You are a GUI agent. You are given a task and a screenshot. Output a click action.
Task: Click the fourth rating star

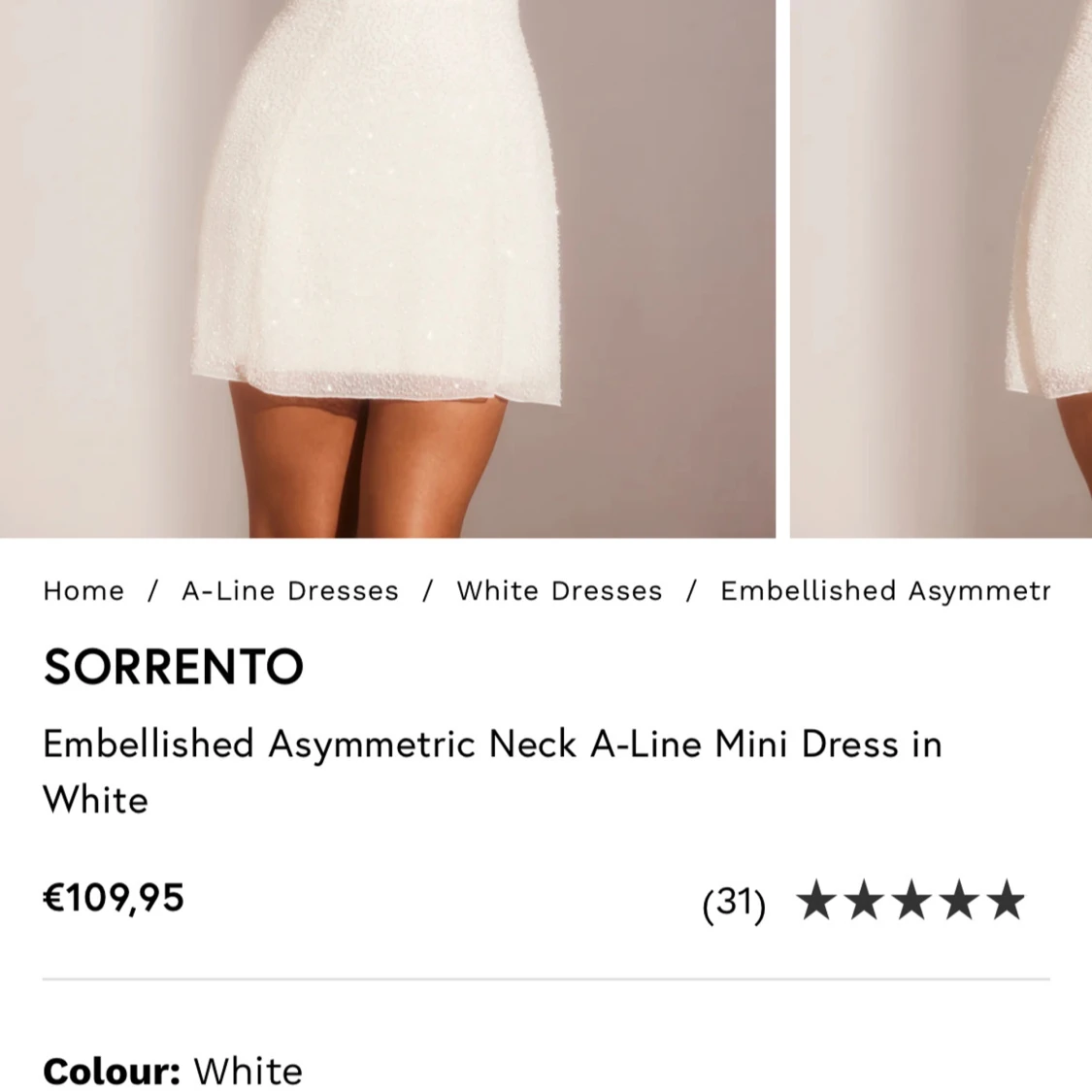960,900
